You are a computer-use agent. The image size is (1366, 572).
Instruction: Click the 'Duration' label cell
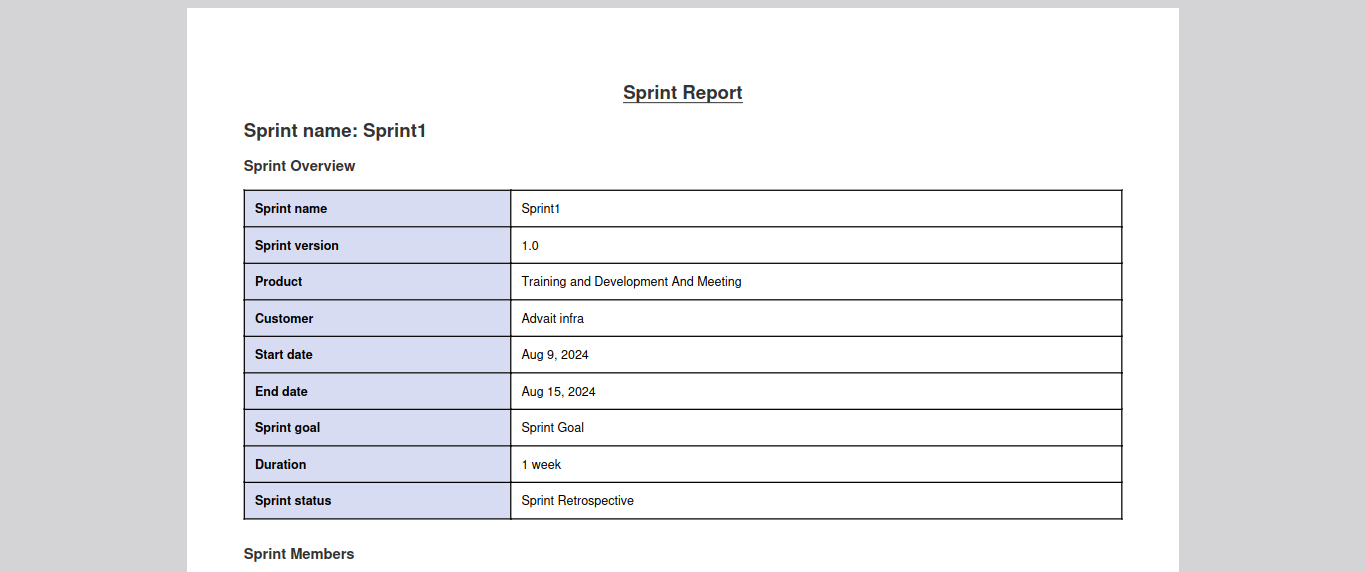(281, 465)
